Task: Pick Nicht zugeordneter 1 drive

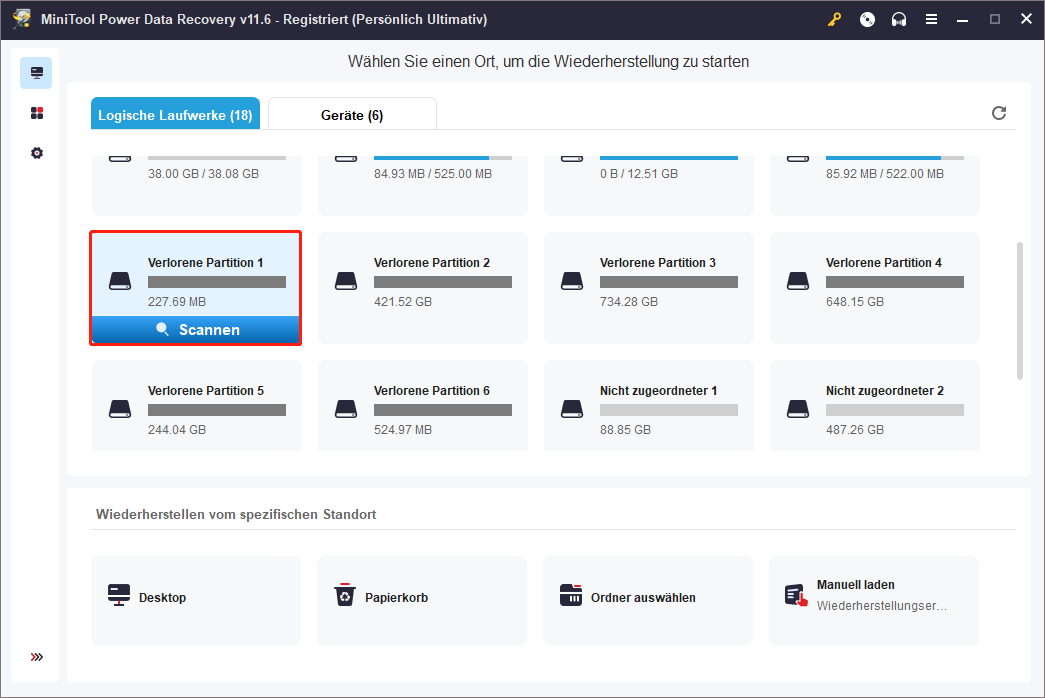Action: pyautogui.click(x=649, y=409)
